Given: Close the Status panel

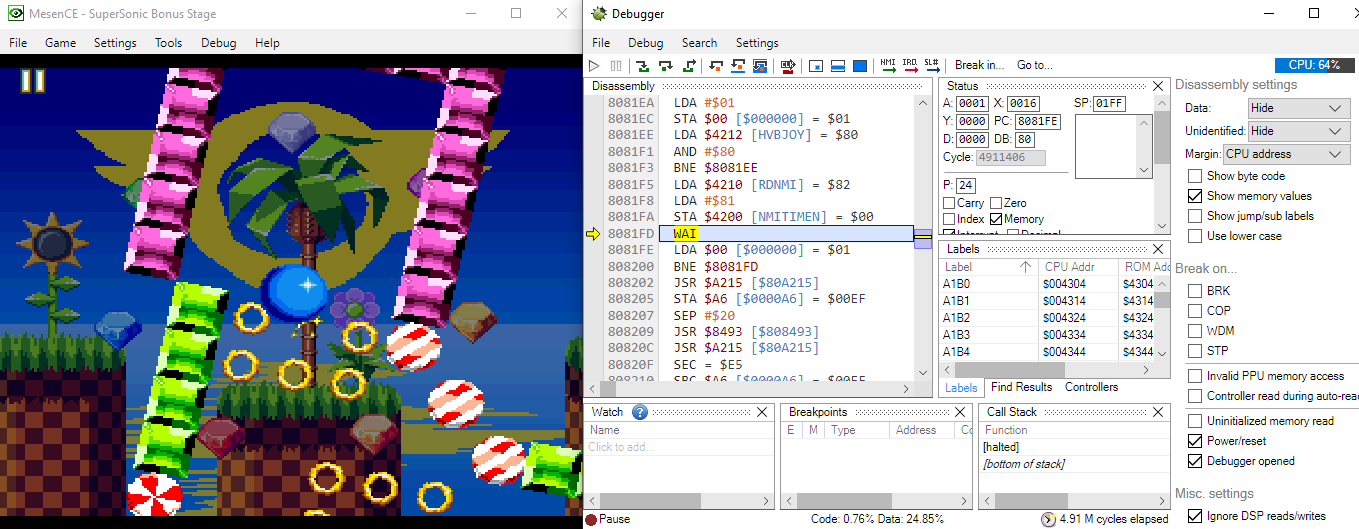Looking at the screenshot, I should click(x=1159, y=86).
